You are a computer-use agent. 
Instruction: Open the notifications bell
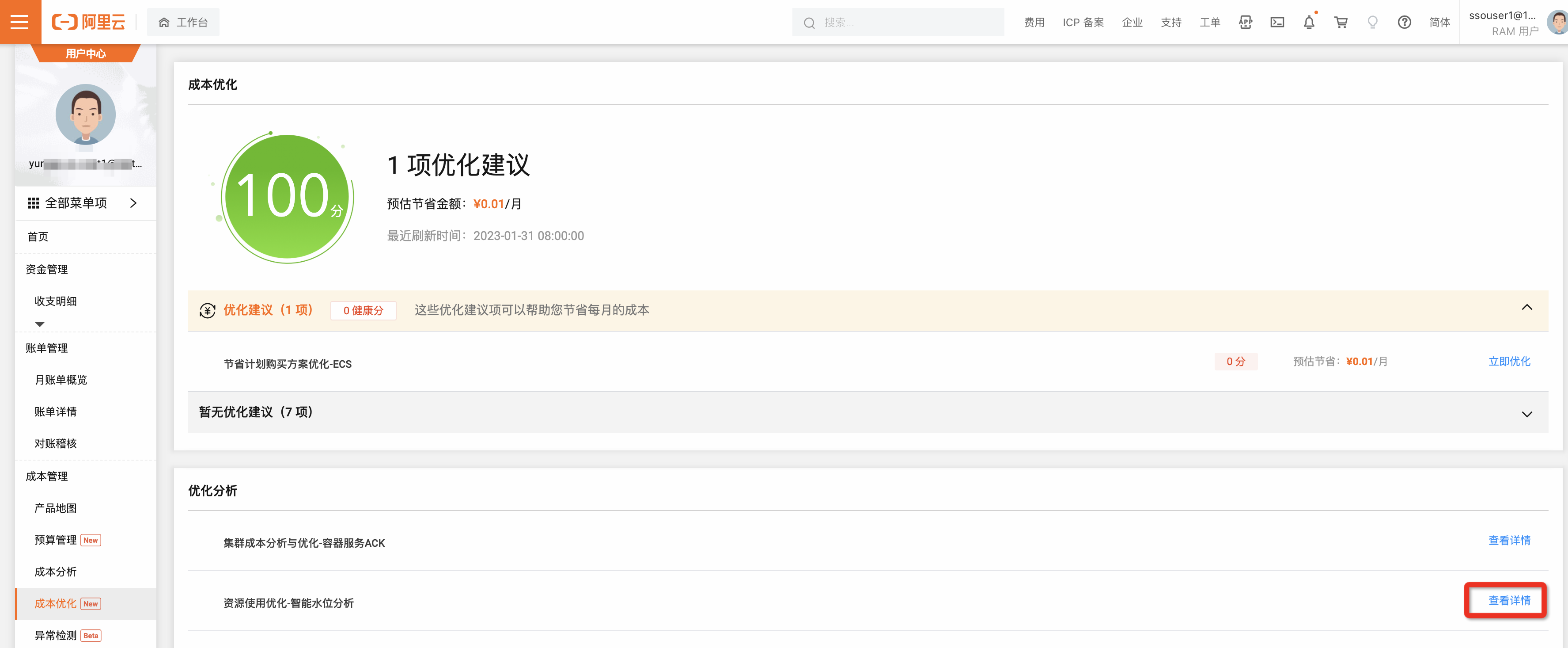(x=1309, y=23)
